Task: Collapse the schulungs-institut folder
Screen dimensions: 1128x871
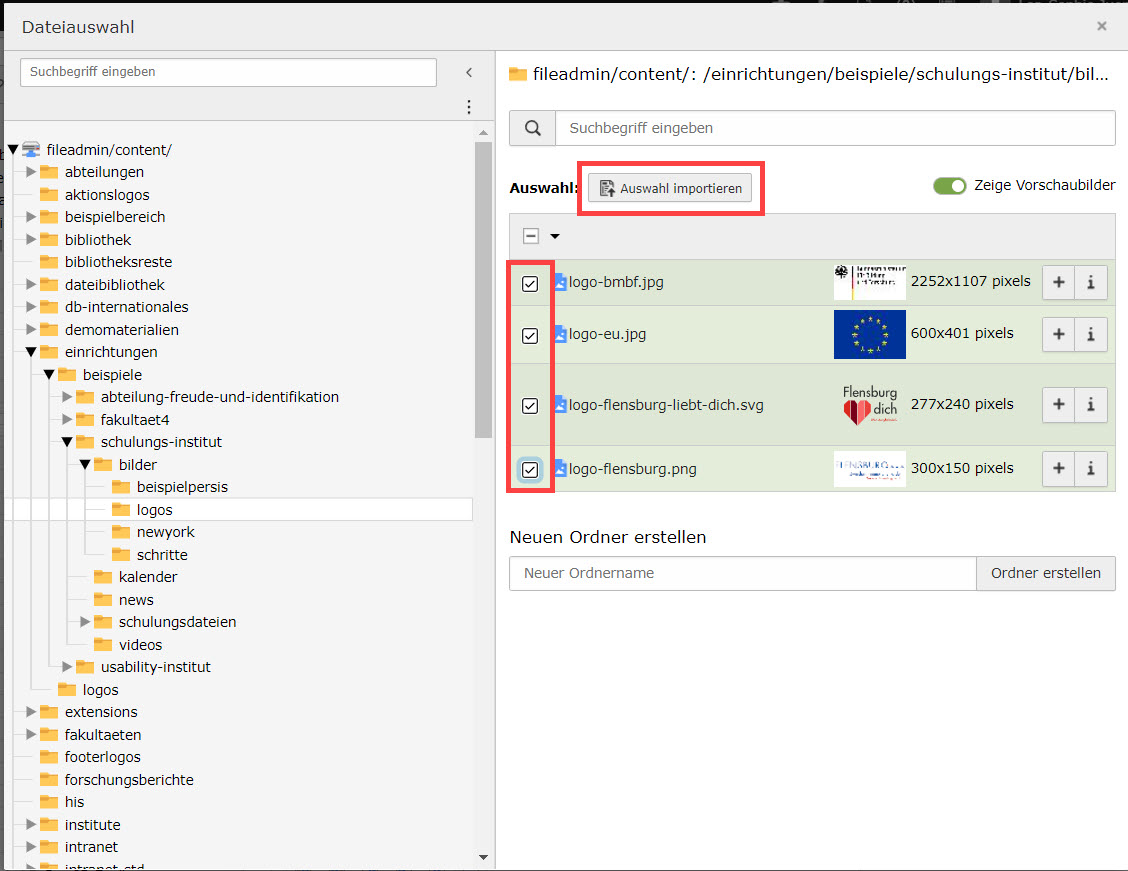Action: (67, 442)
